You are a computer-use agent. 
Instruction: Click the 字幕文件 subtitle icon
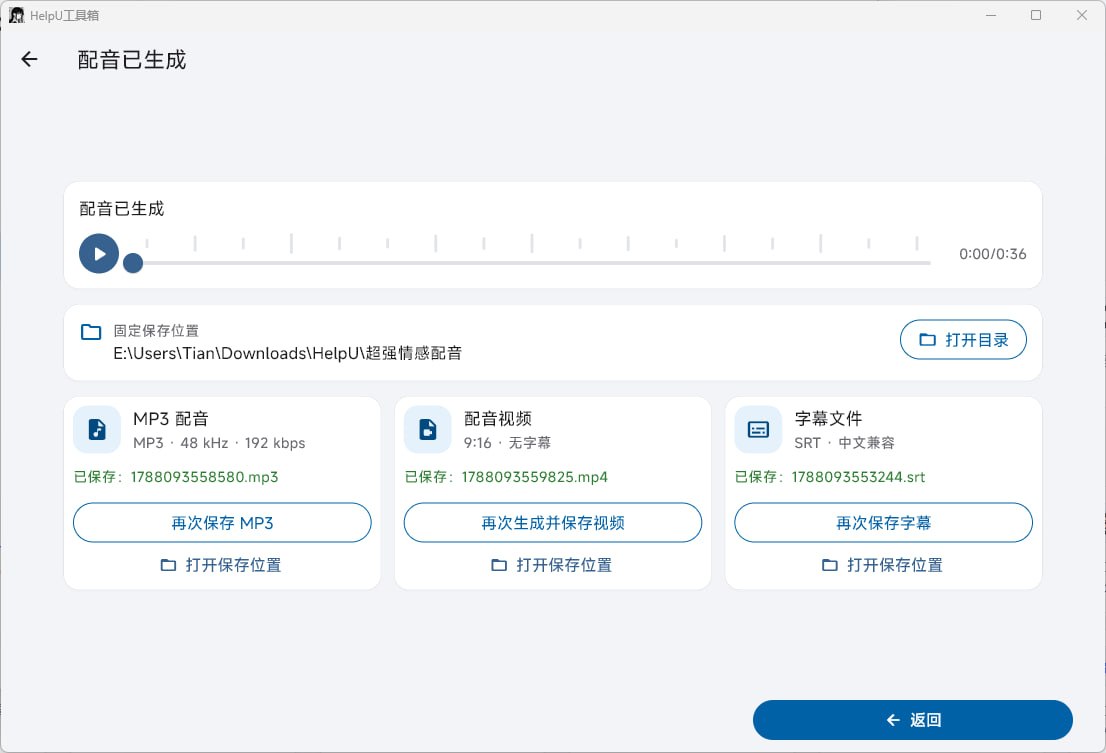pyautogui.click(x=758, y=429)
